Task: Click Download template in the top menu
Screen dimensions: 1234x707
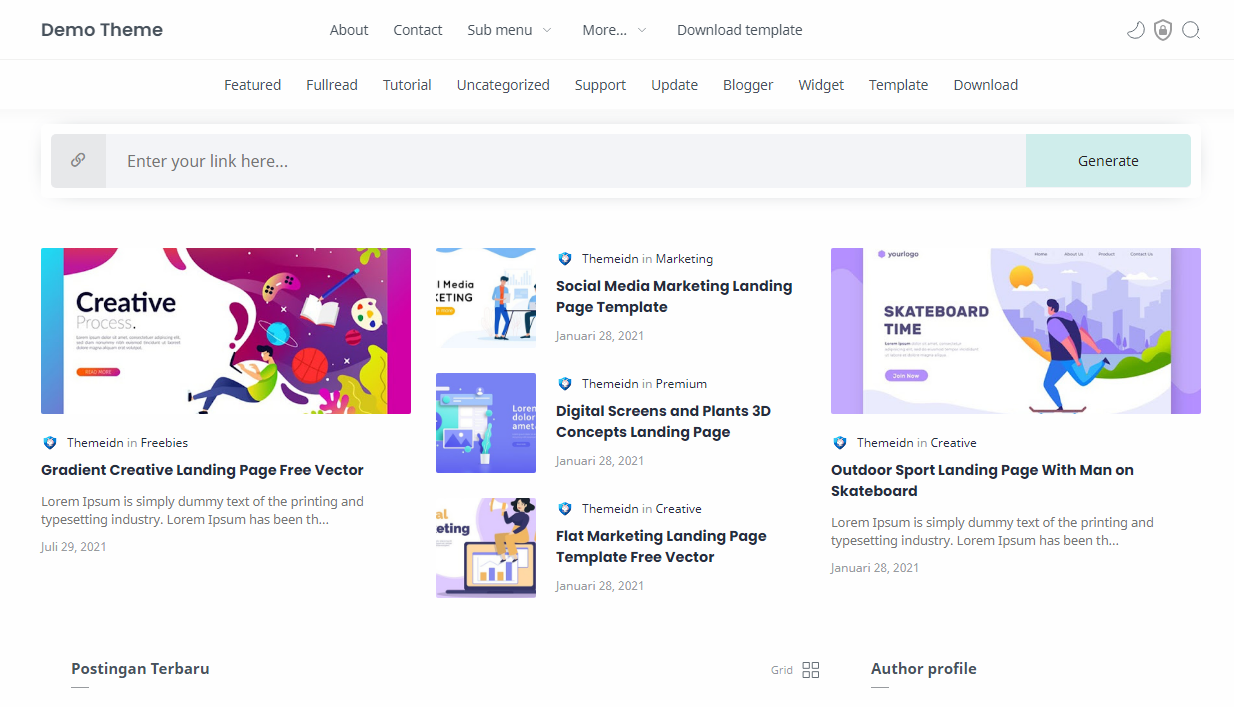Action: tap(740, 30)
